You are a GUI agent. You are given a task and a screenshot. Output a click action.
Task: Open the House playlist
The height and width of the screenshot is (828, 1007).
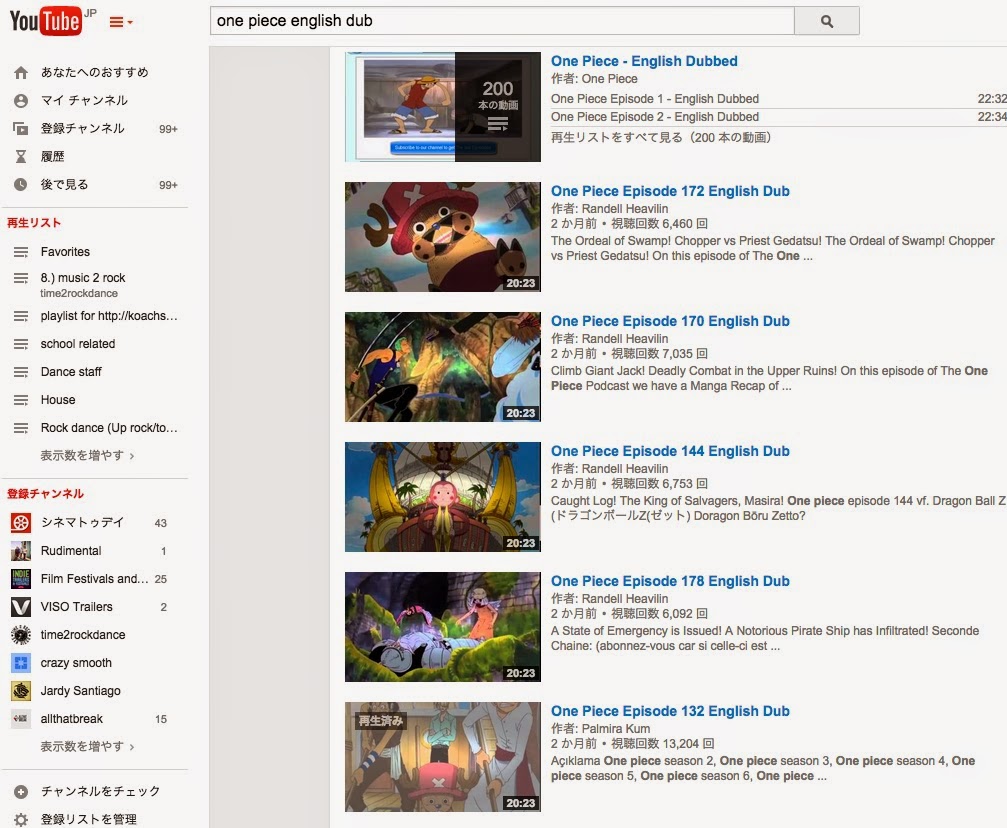click(x=58, y=400)
